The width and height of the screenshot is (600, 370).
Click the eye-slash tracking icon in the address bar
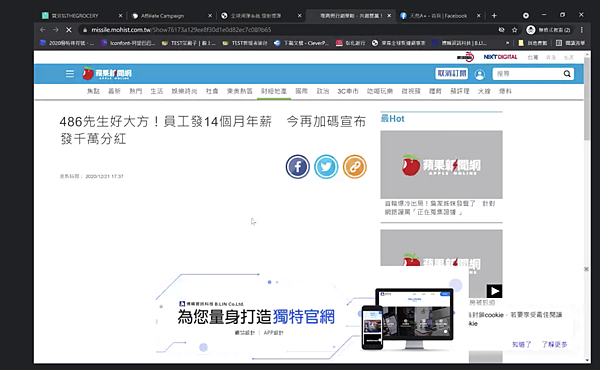tap(501, 30)
